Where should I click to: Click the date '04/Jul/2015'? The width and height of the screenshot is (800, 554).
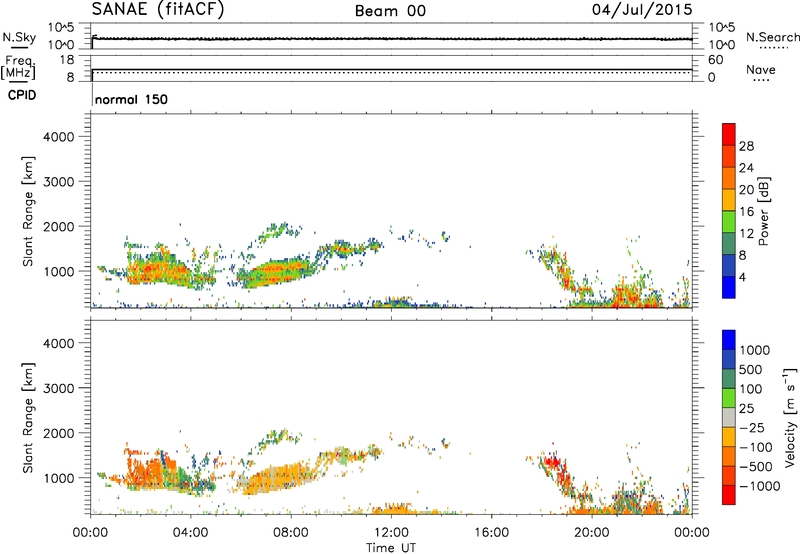(x=642, y=9)
